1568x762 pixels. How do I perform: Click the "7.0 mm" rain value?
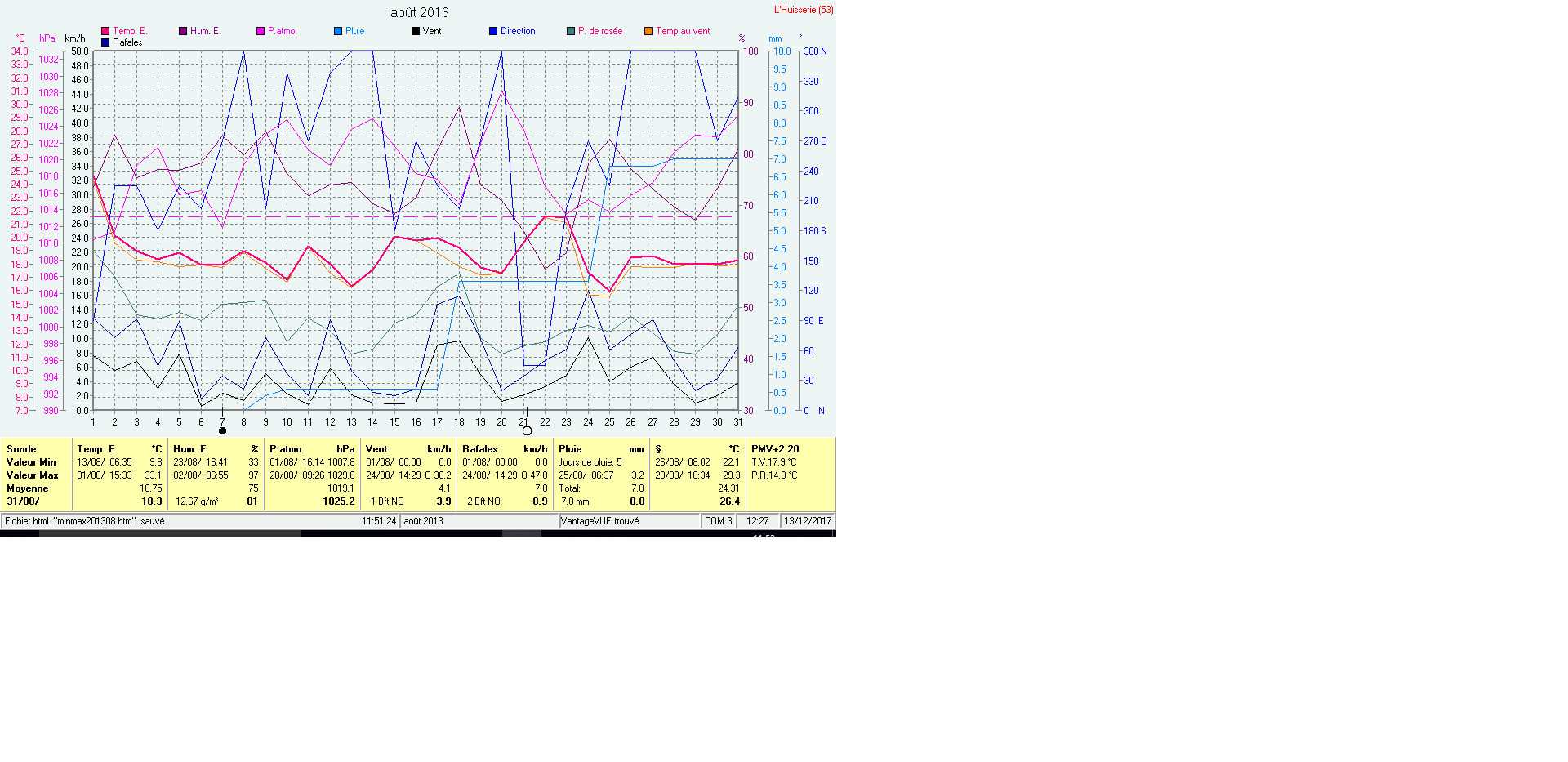(575, 501)
